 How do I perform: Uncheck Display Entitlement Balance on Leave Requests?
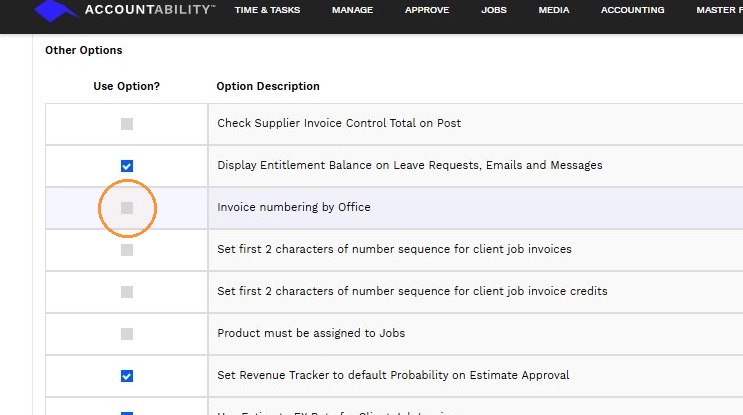(x=127, y=166)
